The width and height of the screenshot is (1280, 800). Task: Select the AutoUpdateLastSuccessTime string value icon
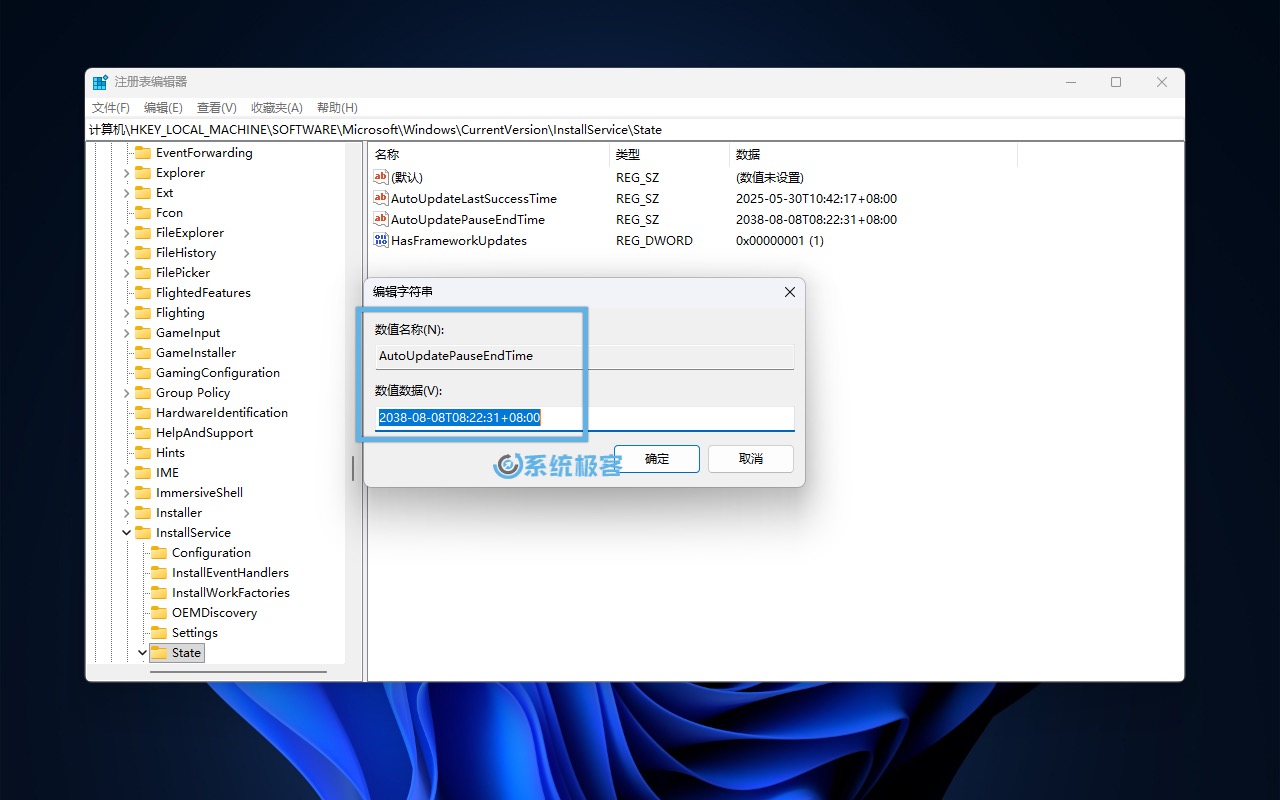(380, 198)
